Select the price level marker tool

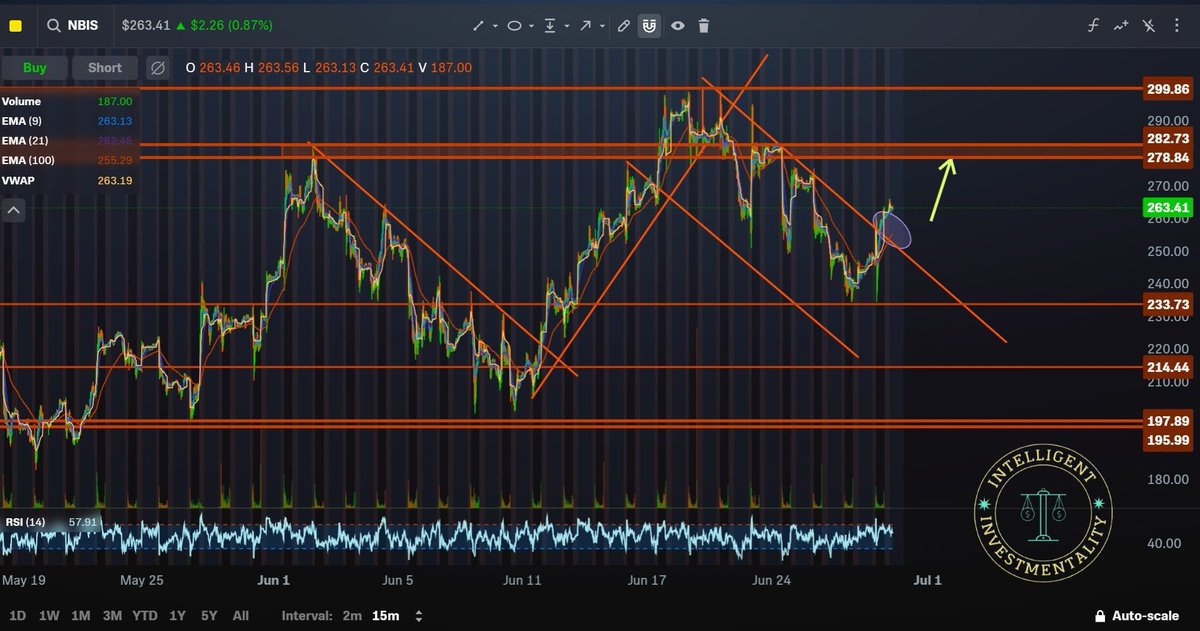(x=550, y=26)
